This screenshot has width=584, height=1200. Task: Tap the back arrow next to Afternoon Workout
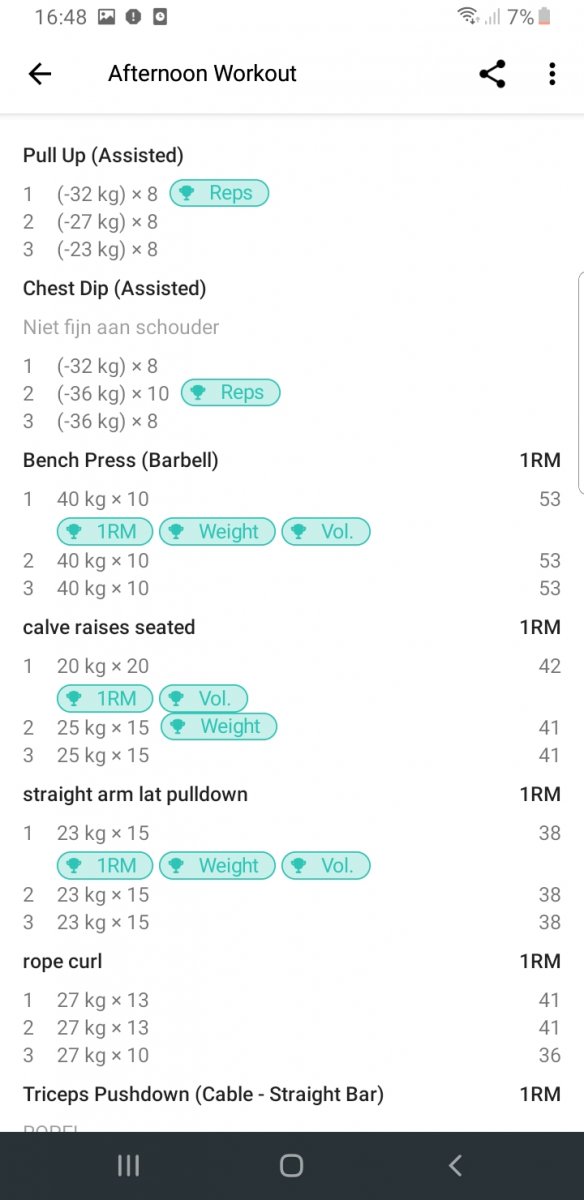pos(39,73)
